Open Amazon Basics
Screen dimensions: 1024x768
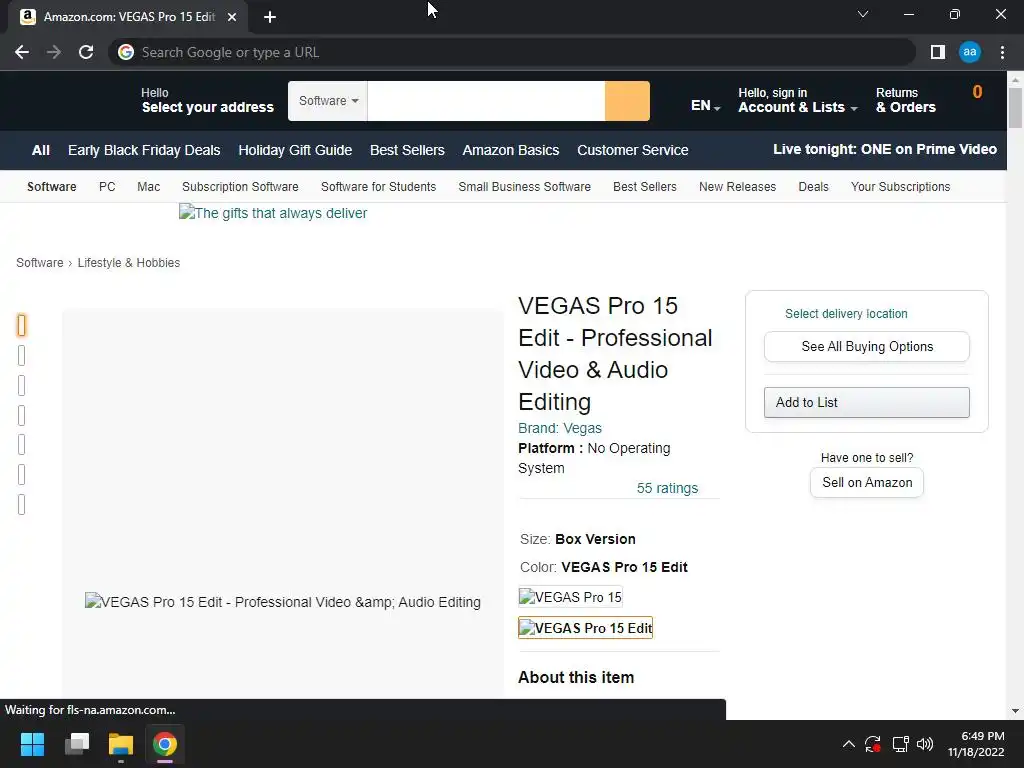pyautogui.click(x=511, y=150)
